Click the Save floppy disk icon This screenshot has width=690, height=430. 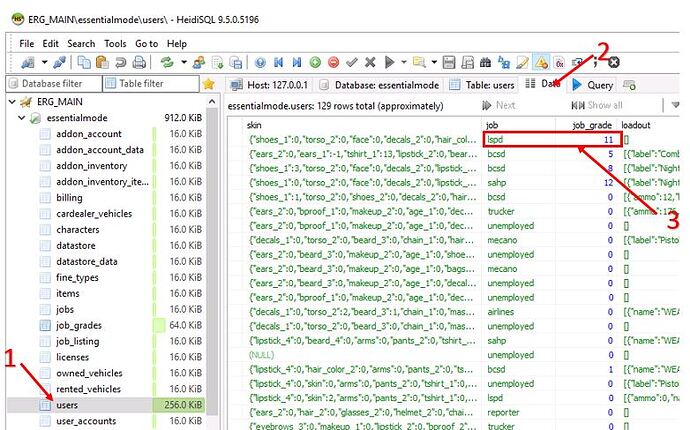pos(448,62)
